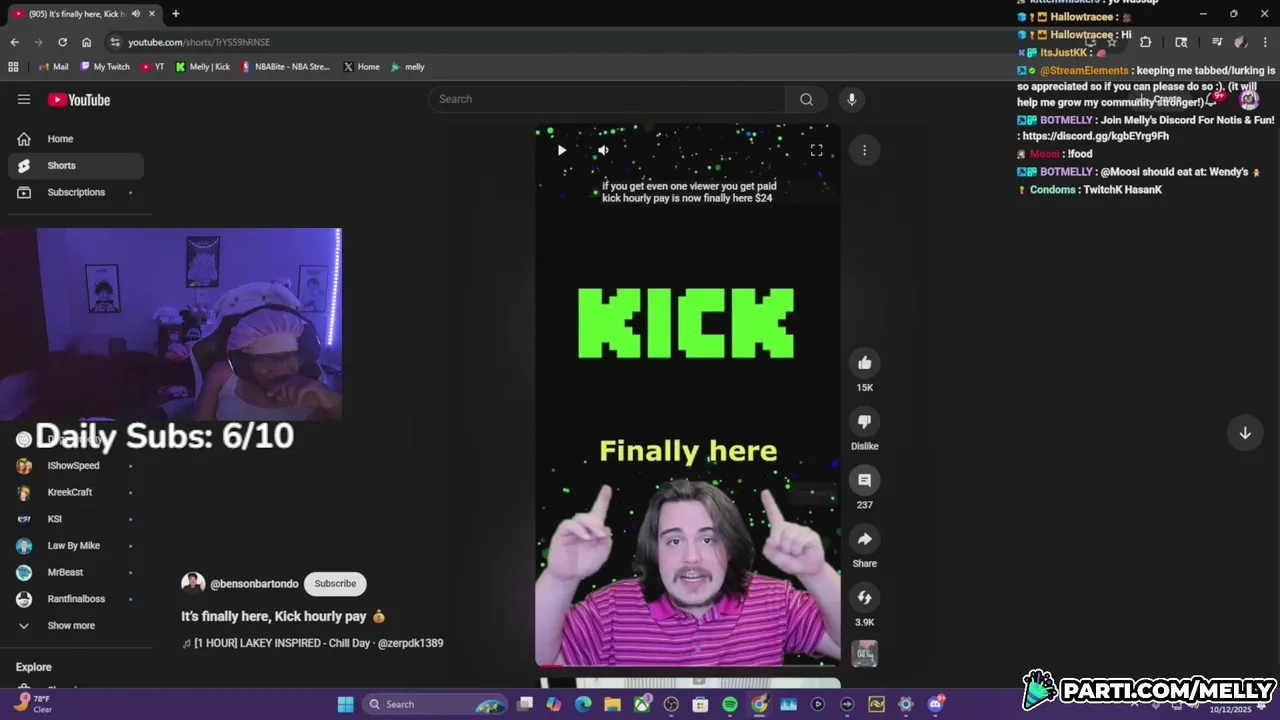This screenshot has height=720, width=1280.
Task: Launch Xbox app from the taskbar
Action: coord(642,704)
